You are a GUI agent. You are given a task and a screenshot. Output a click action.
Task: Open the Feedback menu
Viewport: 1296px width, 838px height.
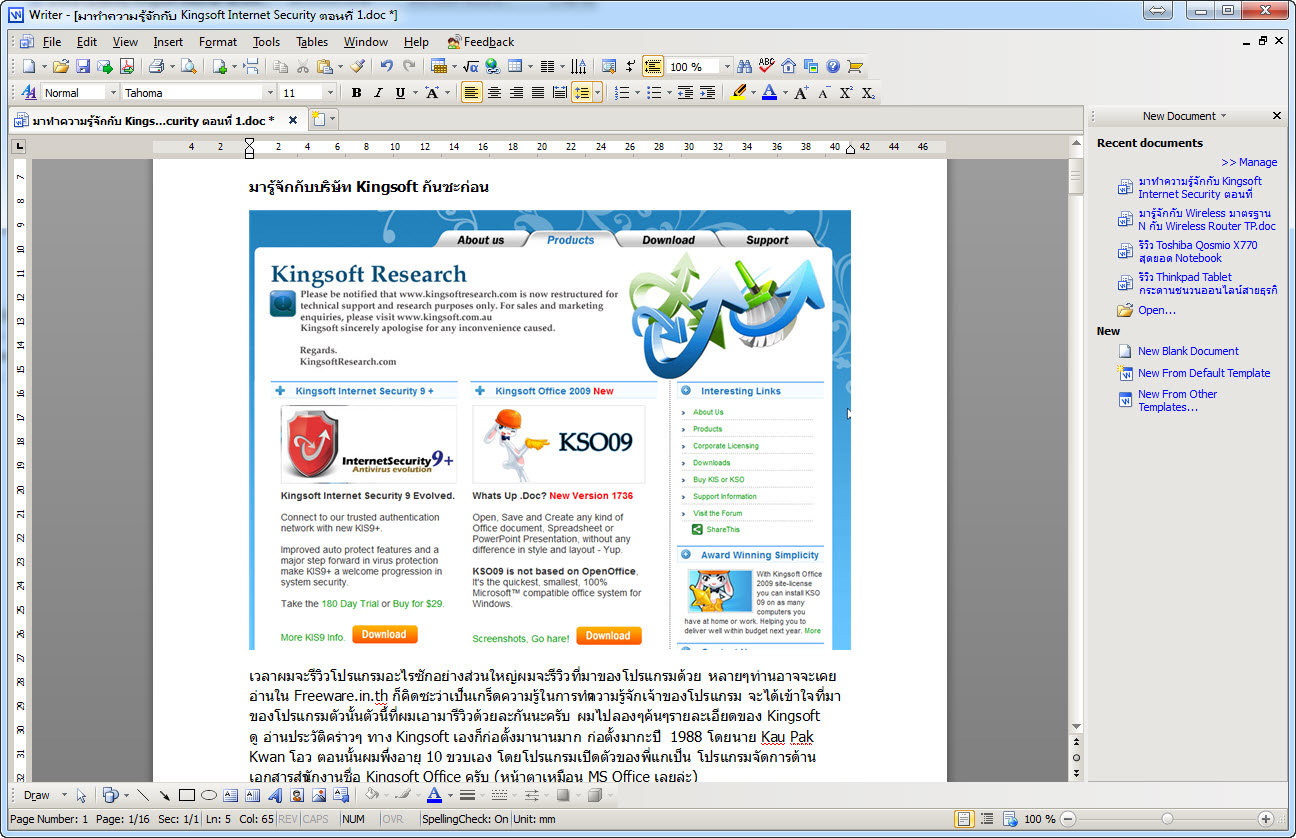click(481, 42)
